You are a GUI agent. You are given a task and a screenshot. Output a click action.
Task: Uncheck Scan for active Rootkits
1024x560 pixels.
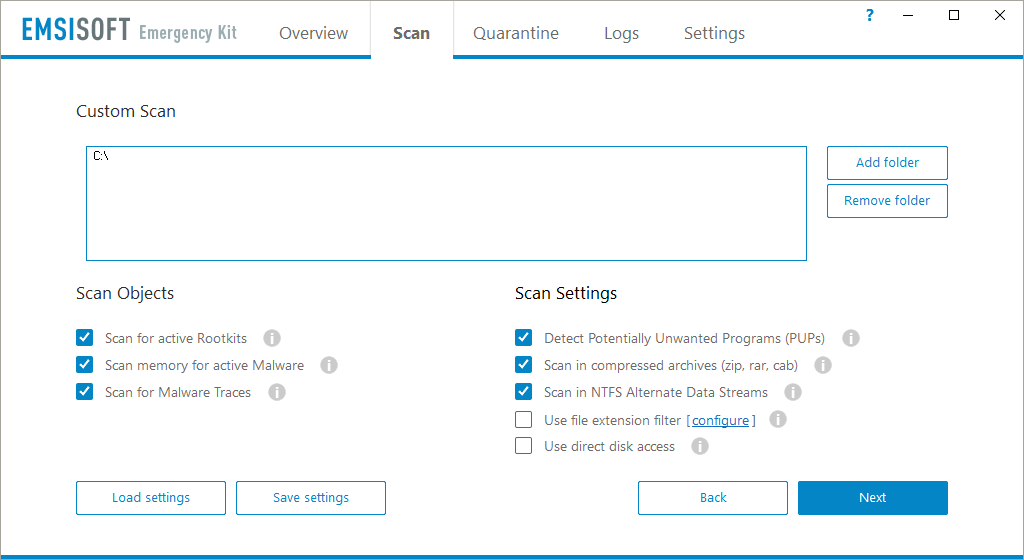click(85, 338)
